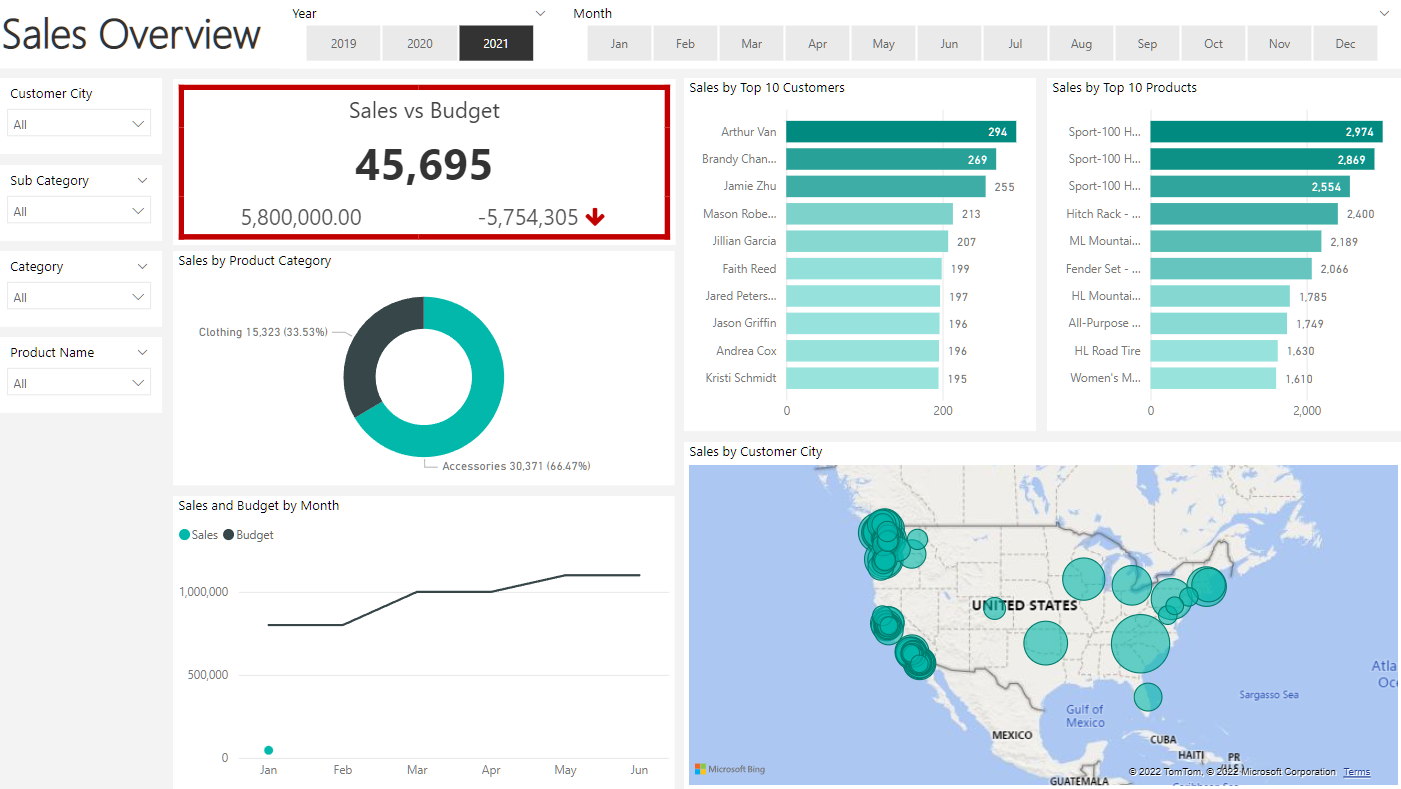Select the HL Road Tire product bar
This screenshot has width=1401, height=789.
coord(1214,351)
